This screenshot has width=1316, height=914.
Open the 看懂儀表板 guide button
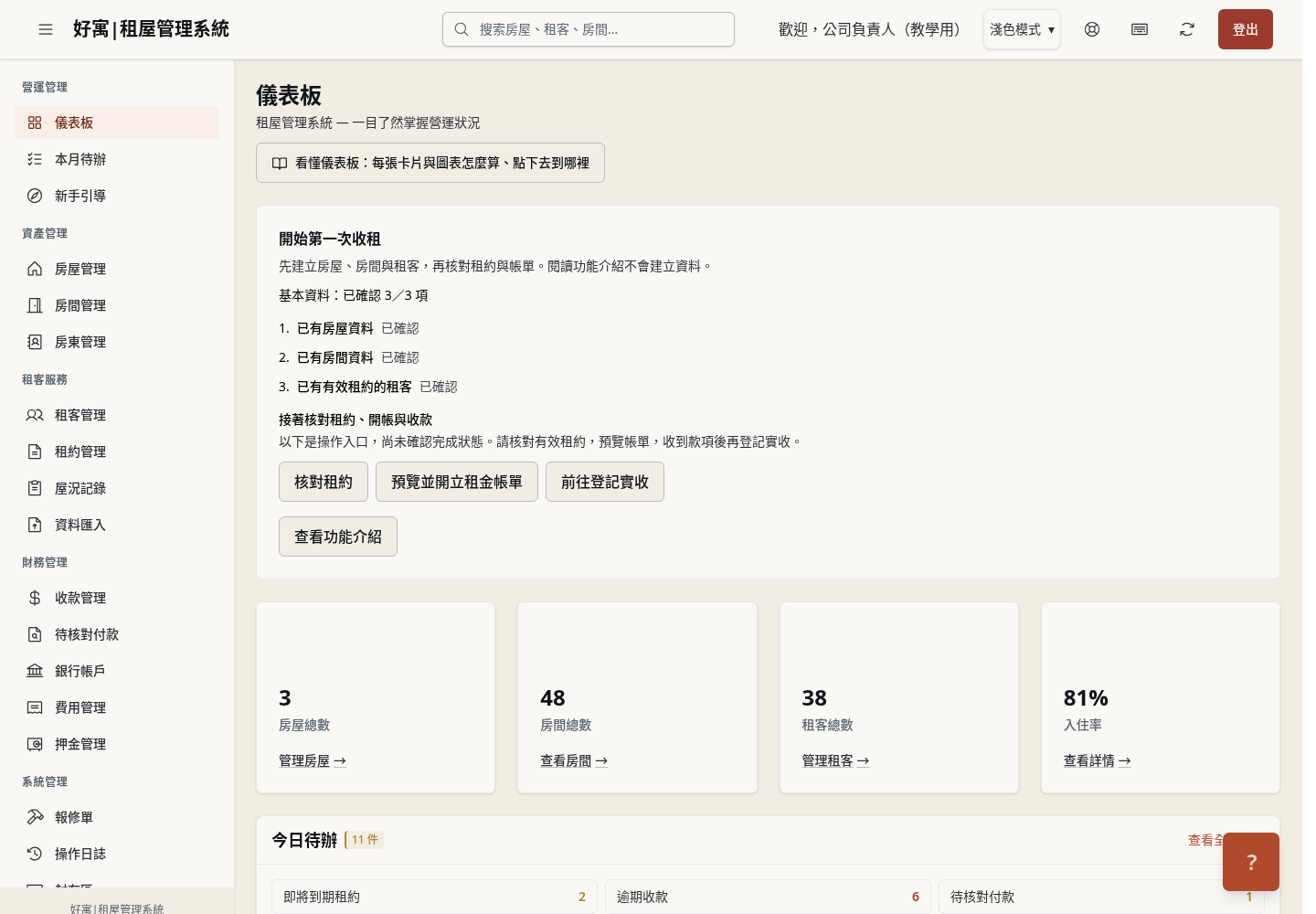click(430, 163)
